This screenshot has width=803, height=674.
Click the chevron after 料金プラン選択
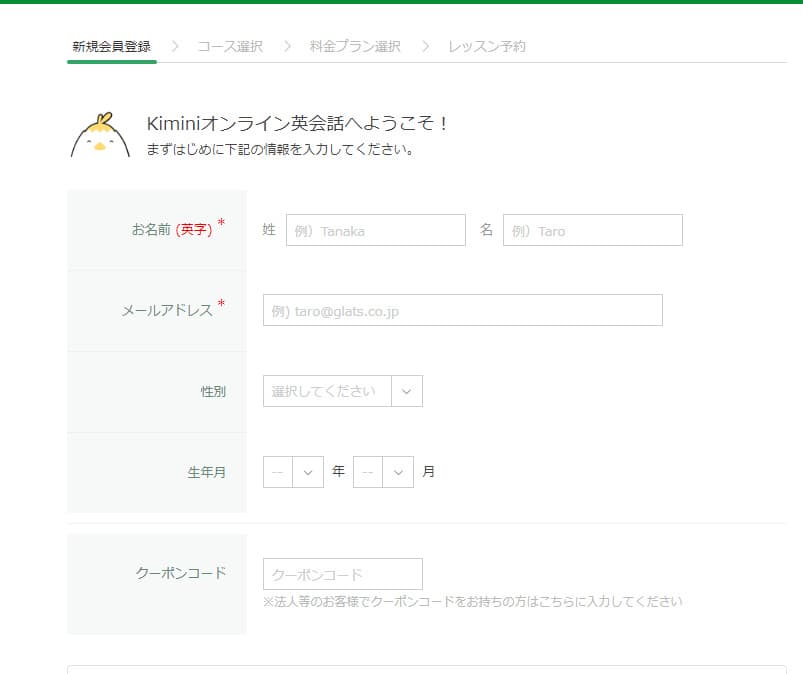[x=425, y=47]
